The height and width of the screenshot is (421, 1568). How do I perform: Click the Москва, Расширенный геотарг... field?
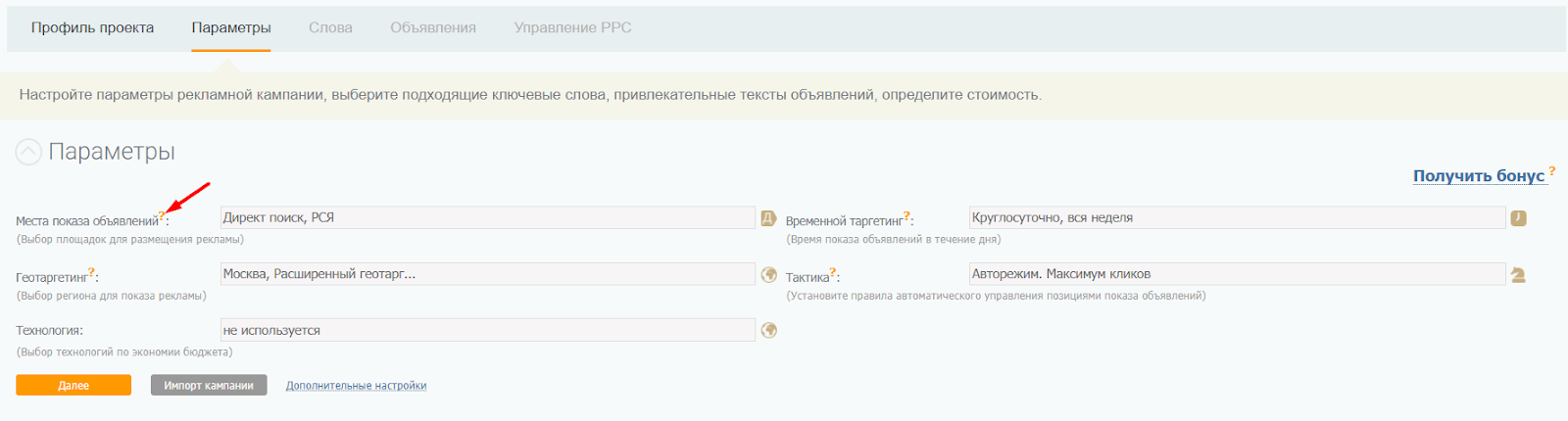(488, 274)
